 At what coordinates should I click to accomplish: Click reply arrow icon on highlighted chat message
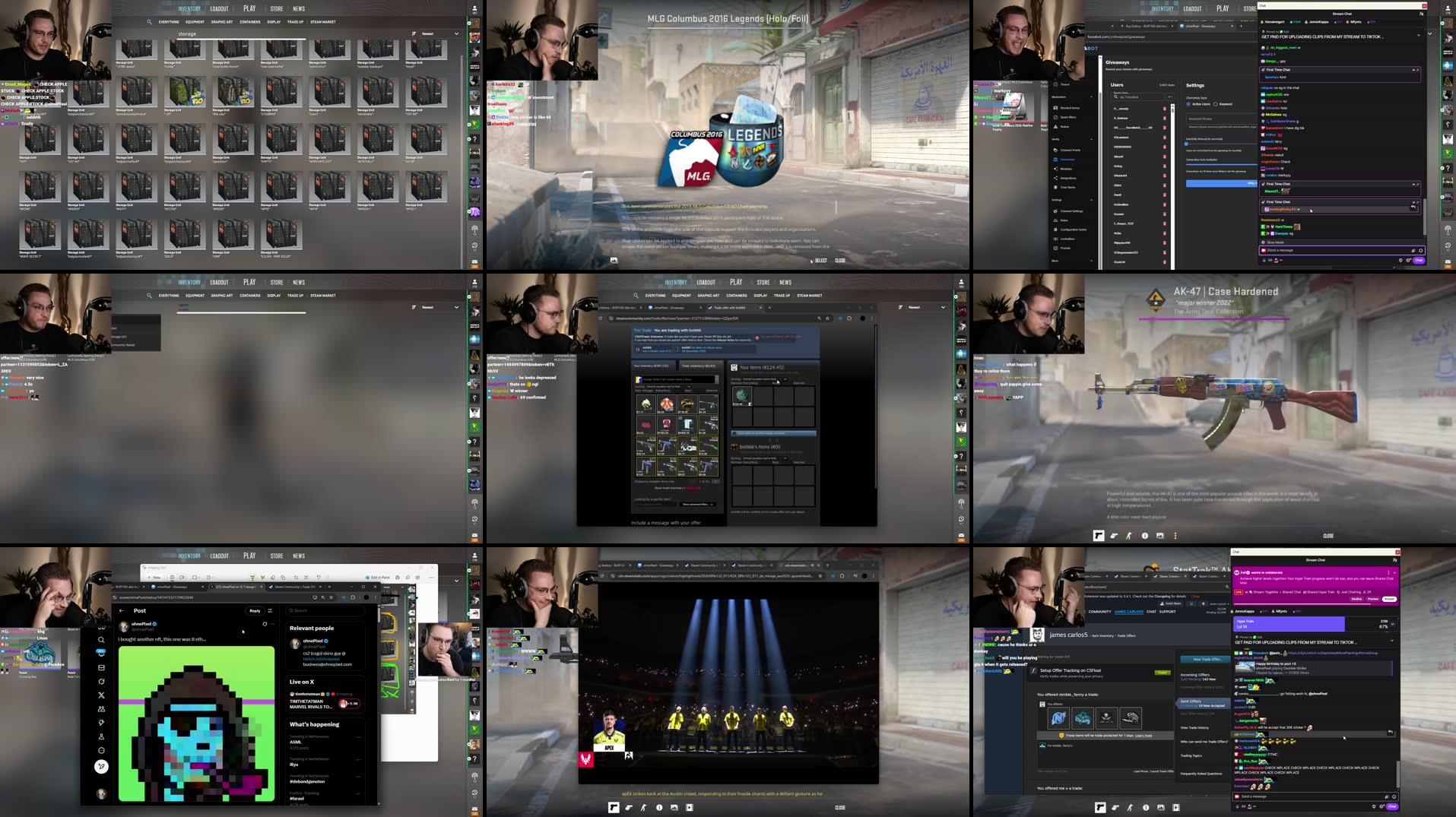[1390, 733]
